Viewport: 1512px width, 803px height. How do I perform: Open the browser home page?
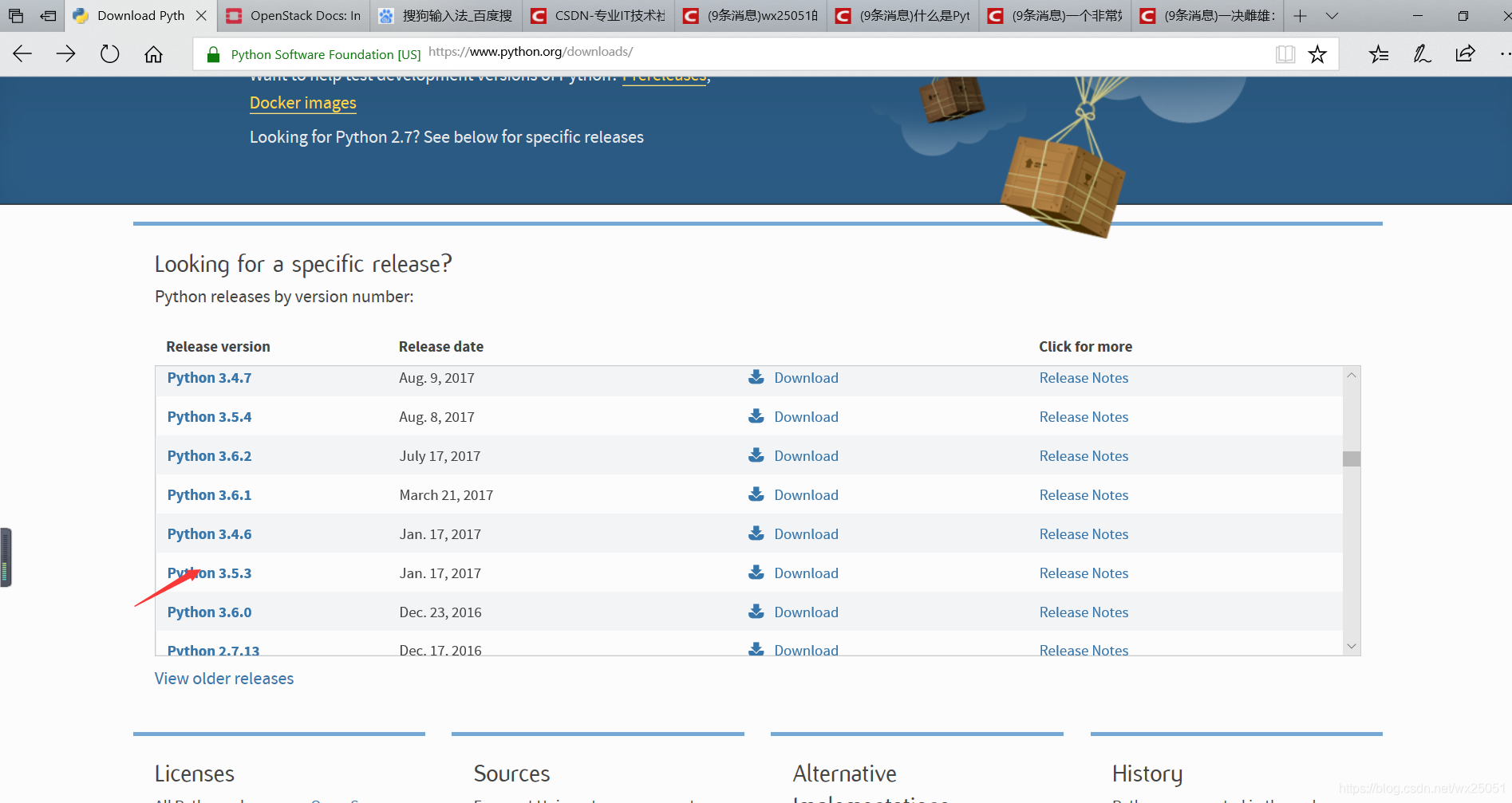coord(153,53)
